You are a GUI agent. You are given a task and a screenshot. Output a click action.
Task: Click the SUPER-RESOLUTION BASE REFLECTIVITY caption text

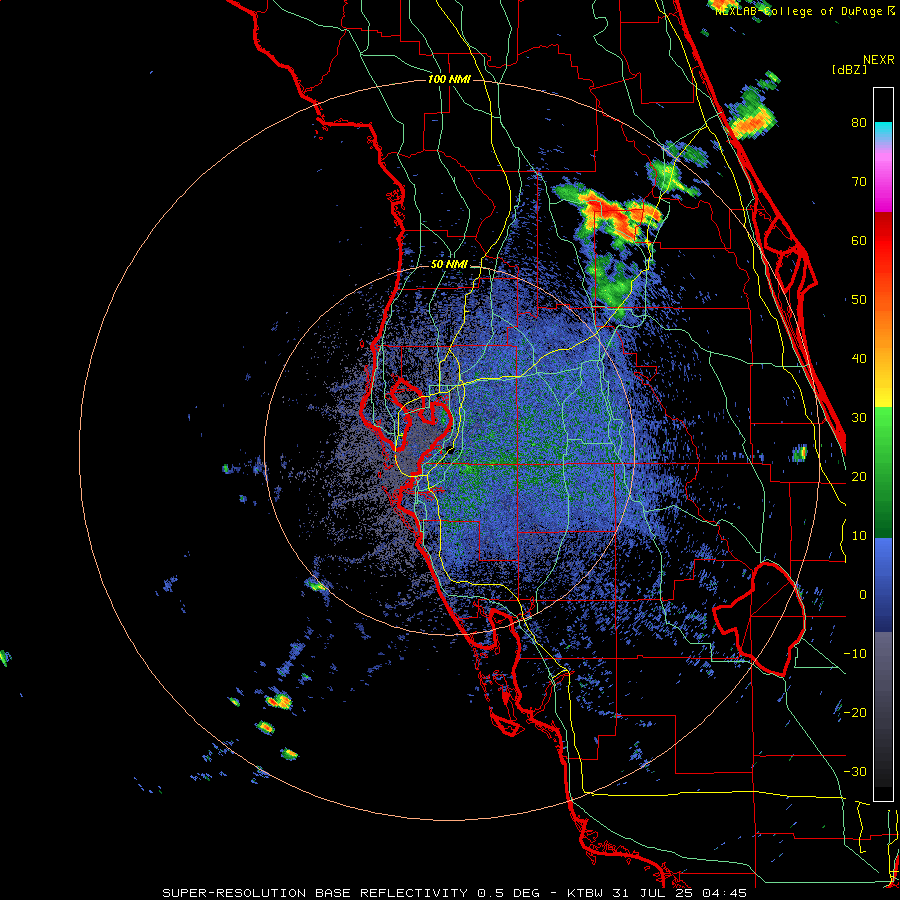pyautogui.click(x=315, y=893)
